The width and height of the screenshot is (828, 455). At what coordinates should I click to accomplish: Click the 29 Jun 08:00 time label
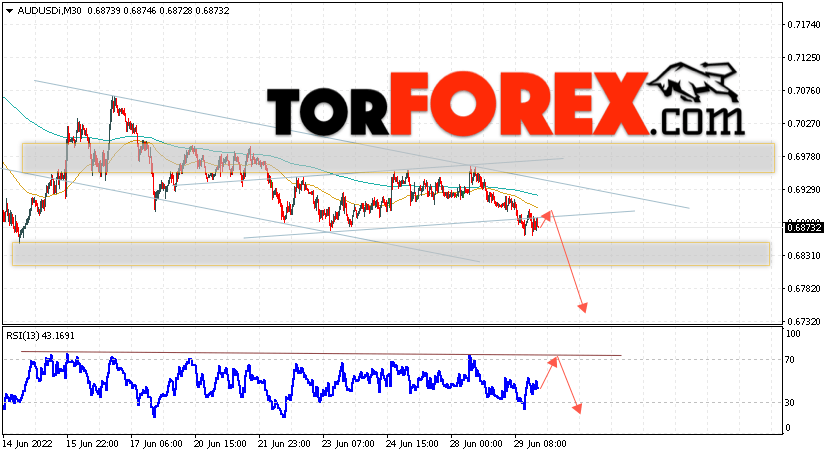(x=540, y=443)
